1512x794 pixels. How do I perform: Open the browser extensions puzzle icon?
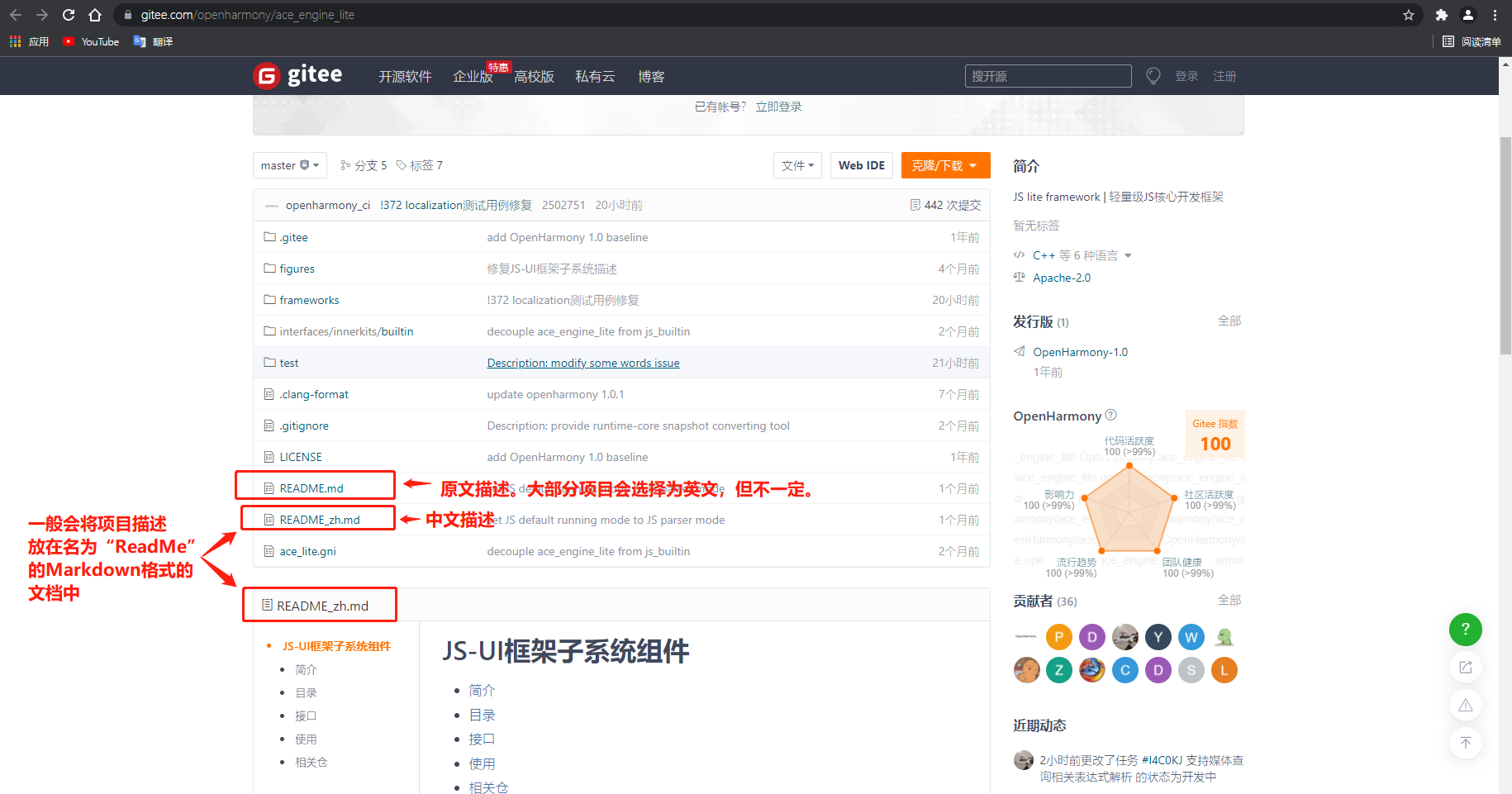click(x=1442, y=15)
